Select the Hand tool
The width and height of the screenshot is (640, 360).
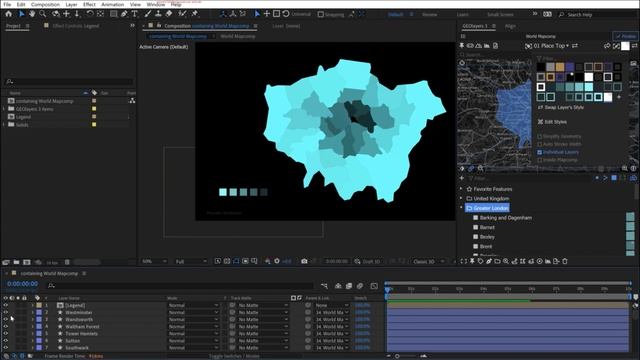[32, 14]
